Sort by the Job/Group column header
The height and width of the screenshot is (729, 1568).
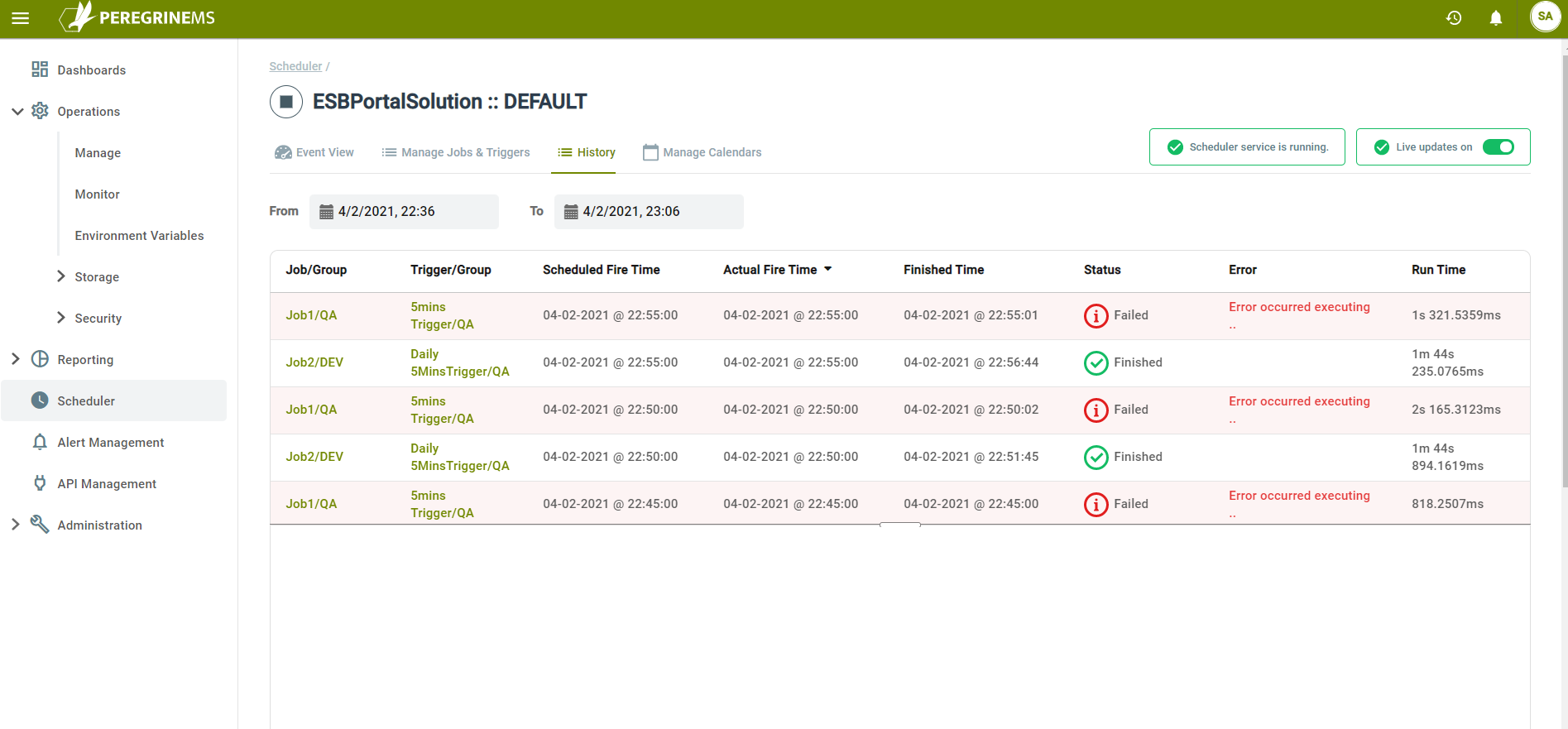point(316,270)
